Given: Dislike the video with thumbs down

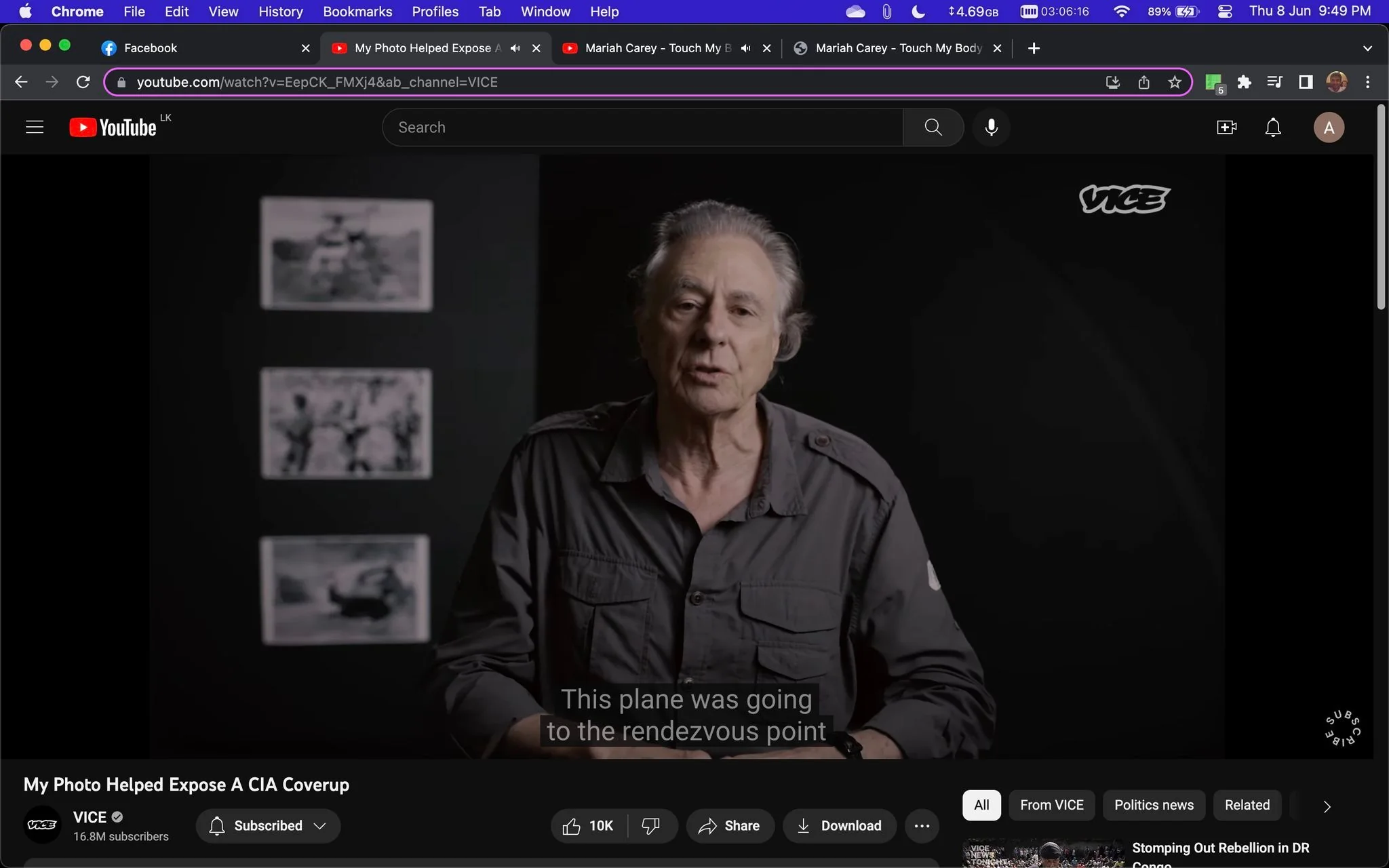Looking at the screenshot, I should (x=650, y=825).
